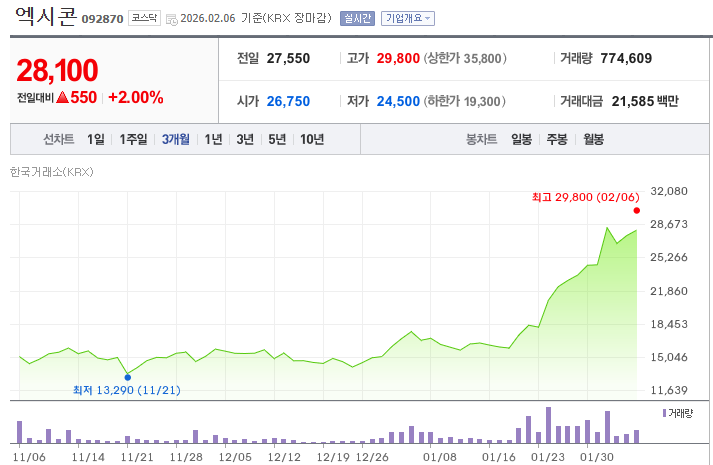Show the 일봉 daily candlestick chart
This screenshot has height=465, width=713.
522,139
